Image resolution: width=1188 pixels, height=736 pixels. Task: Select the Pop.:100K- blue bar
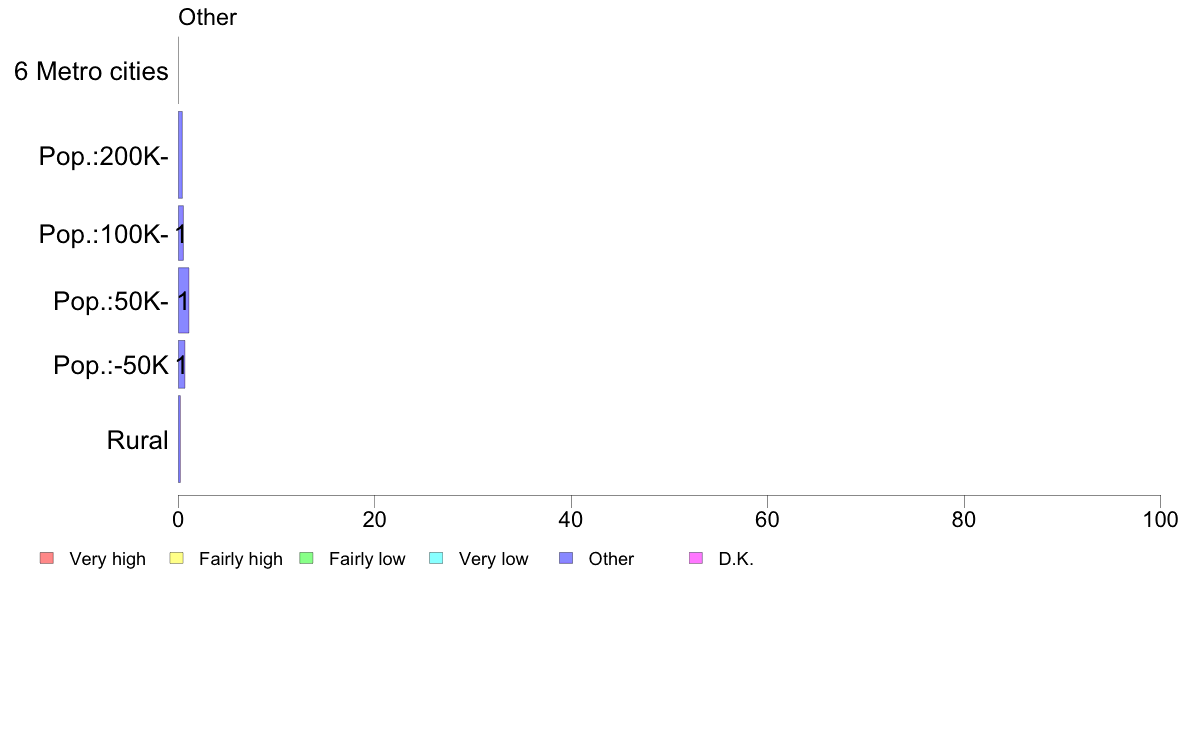point(181,233)
